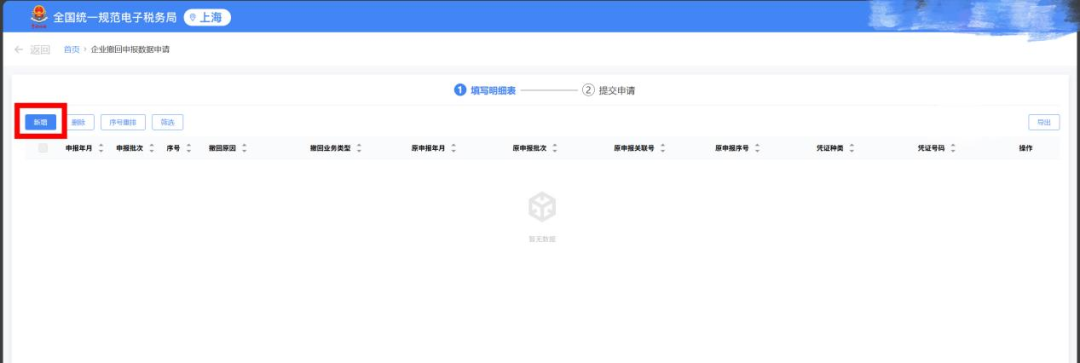Click the 操作 column header
The height and width of the screenshot is (363, 1080).
point(1026,148)
